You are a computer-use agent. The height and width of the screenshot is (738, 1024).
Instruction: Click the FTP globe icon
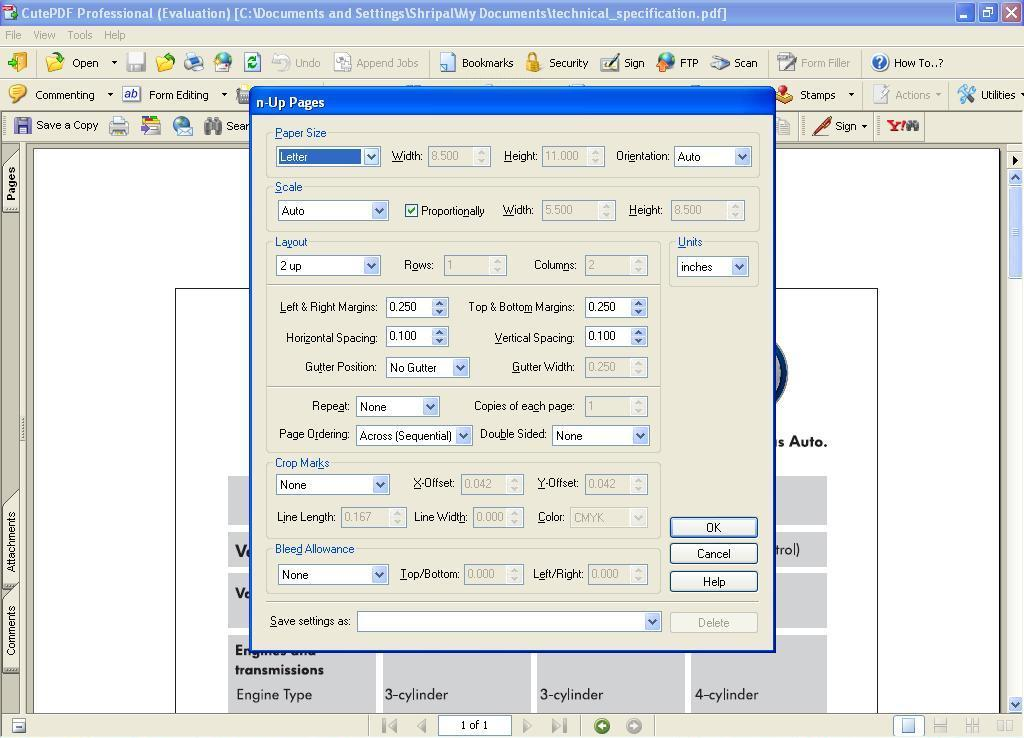click(x=666, y=63)
